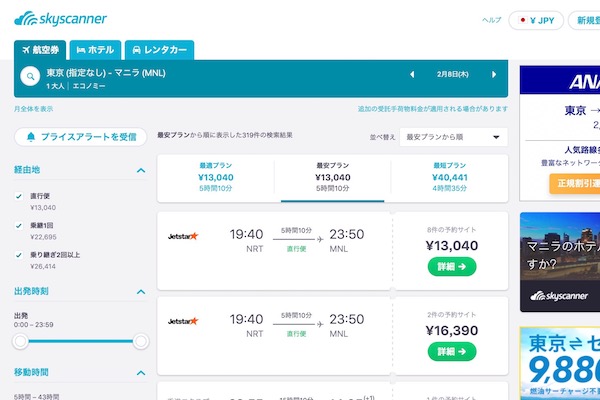
Task: Select the 最短プラン tab
Action: (x=450, y=177)
